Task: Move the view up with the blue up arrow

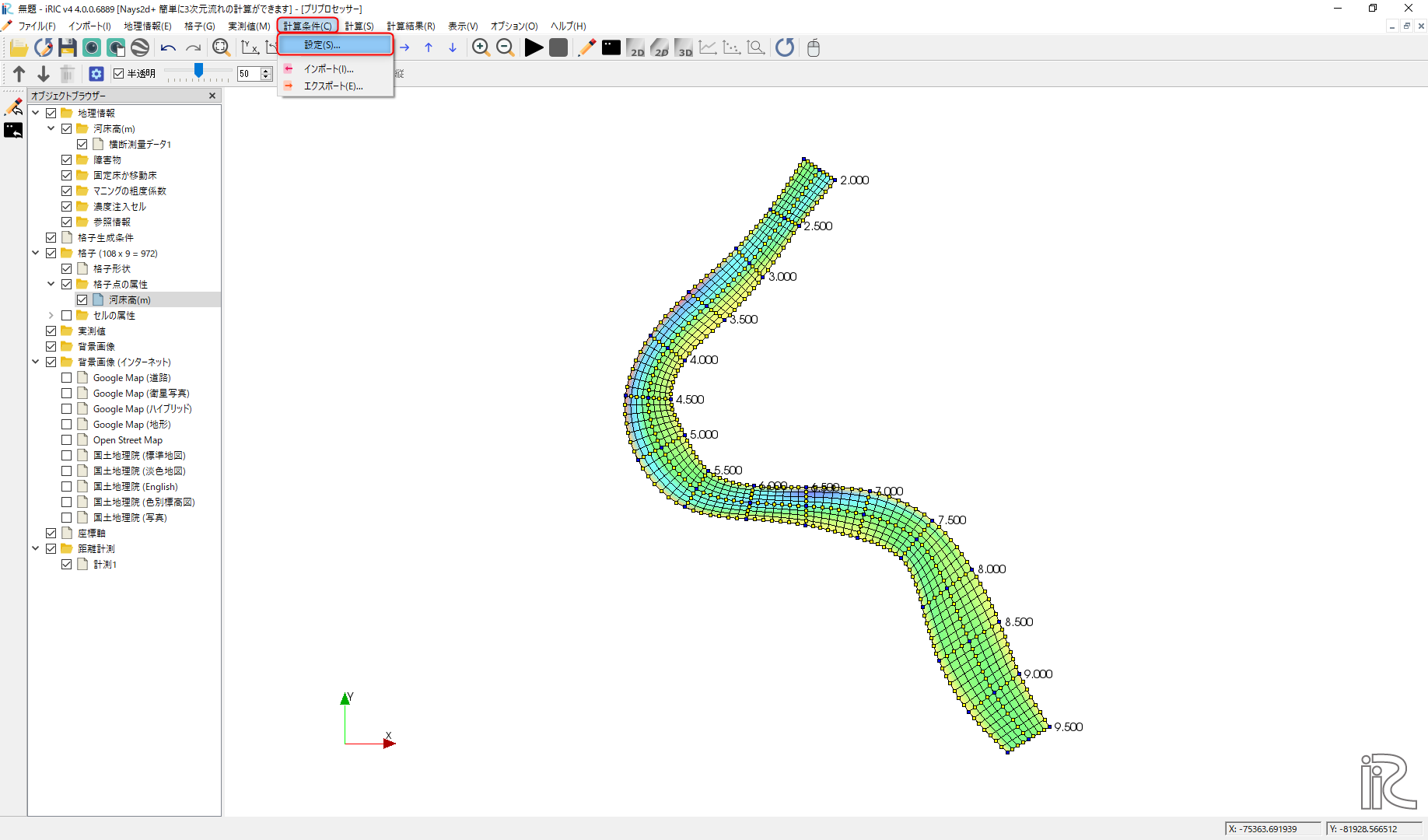Action: [429, 48]
